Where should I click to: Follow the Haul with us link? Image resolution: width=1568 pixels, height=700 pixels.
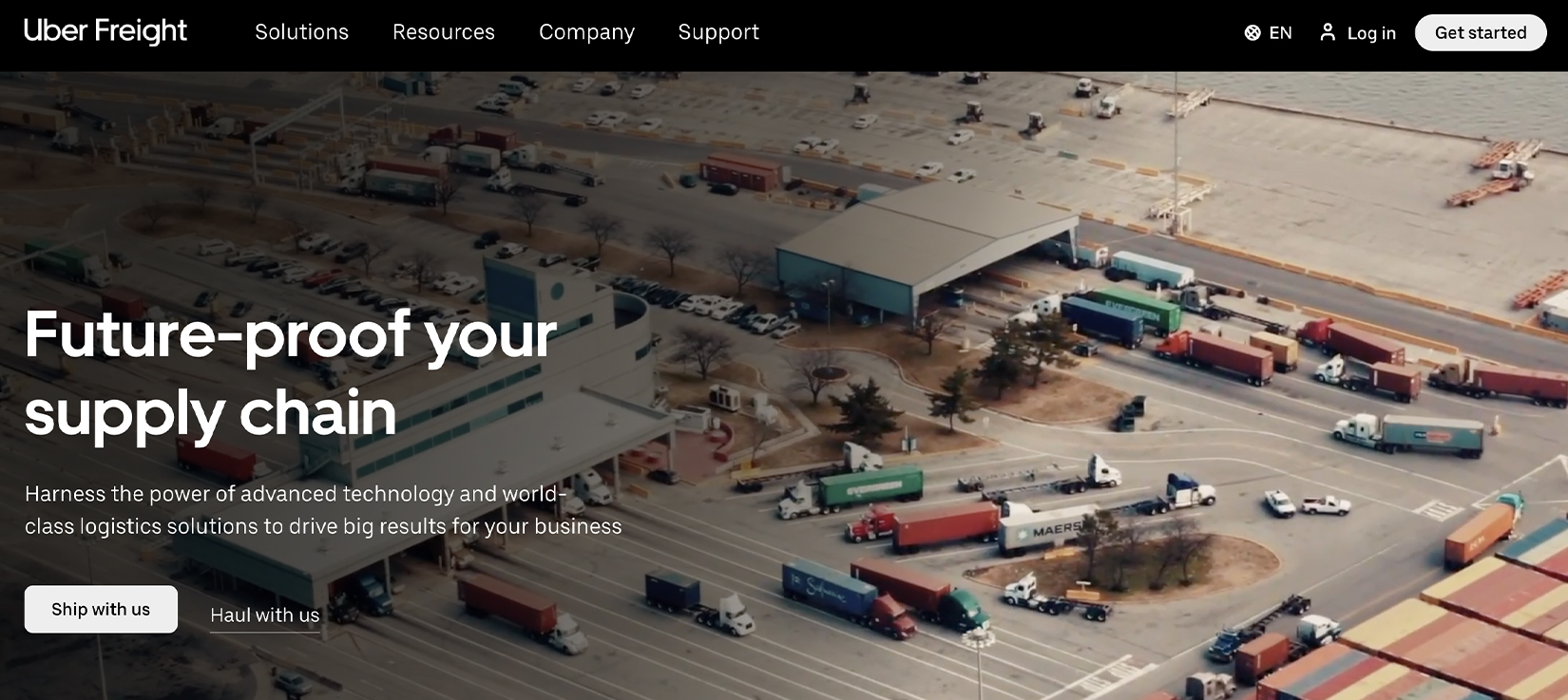(x=265, y=615)
